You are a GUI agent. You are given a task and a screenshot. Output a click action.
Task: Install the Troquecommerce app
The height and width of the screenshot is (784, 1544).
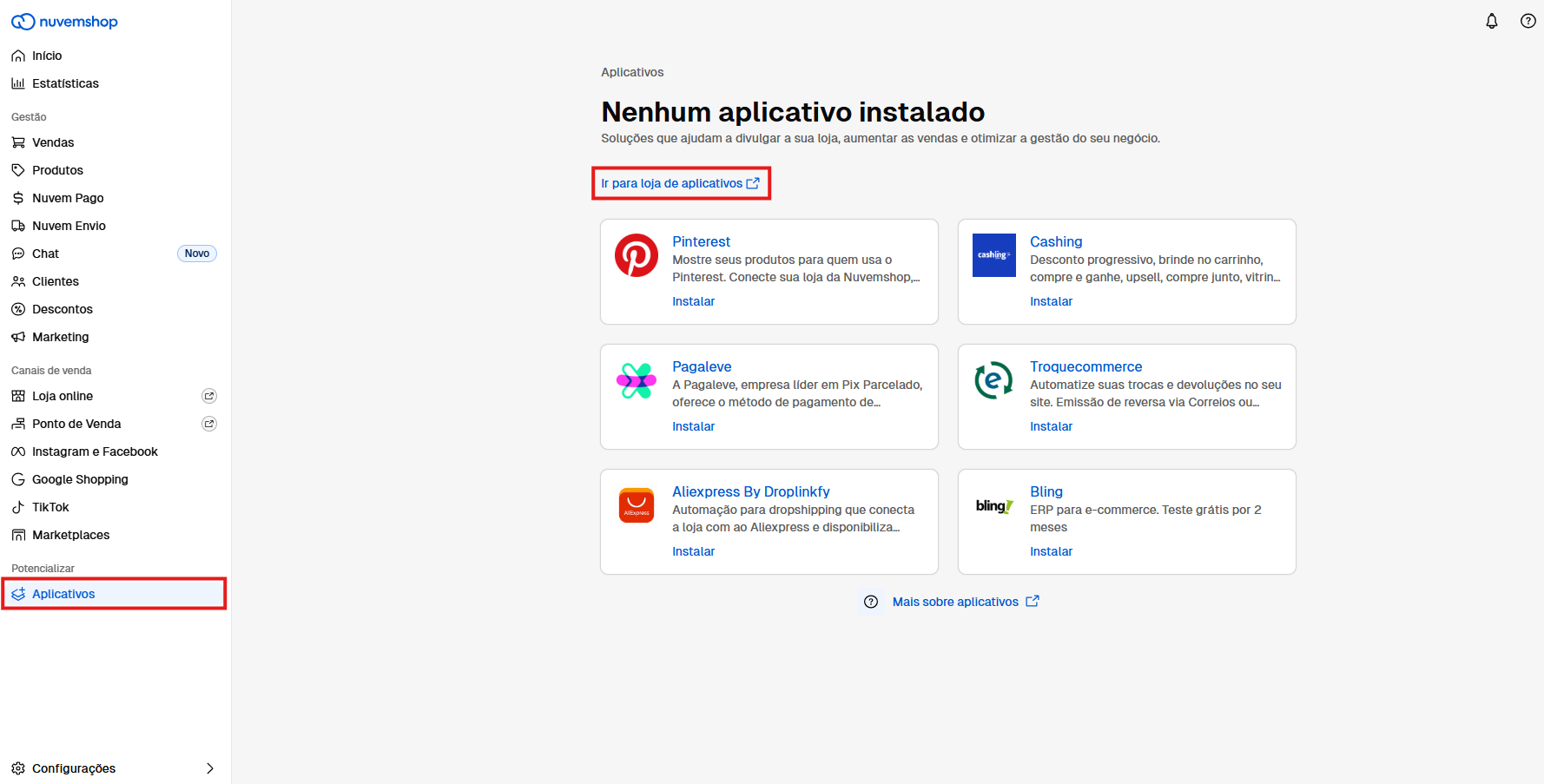pyautogui.click(x=1051, y=426)
